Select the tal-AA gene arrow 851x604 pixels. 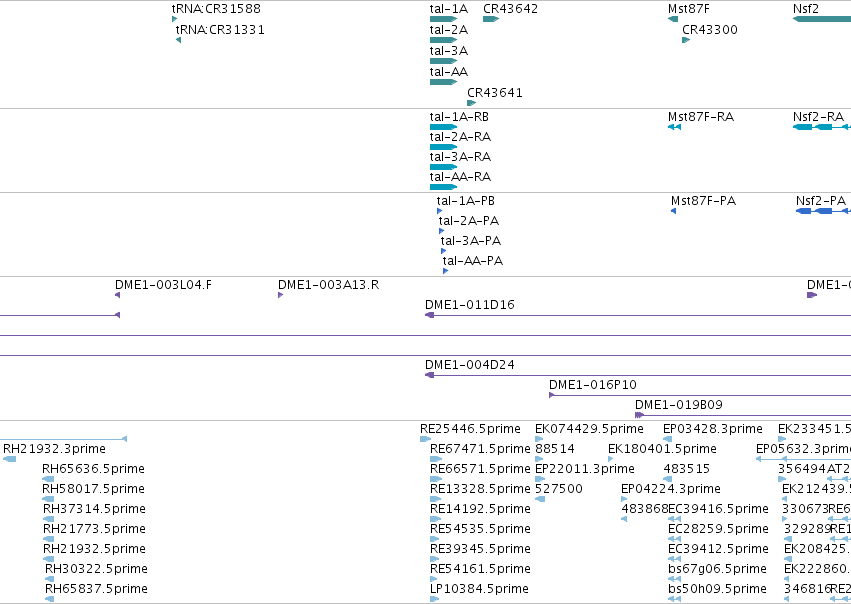click(443, 82)
